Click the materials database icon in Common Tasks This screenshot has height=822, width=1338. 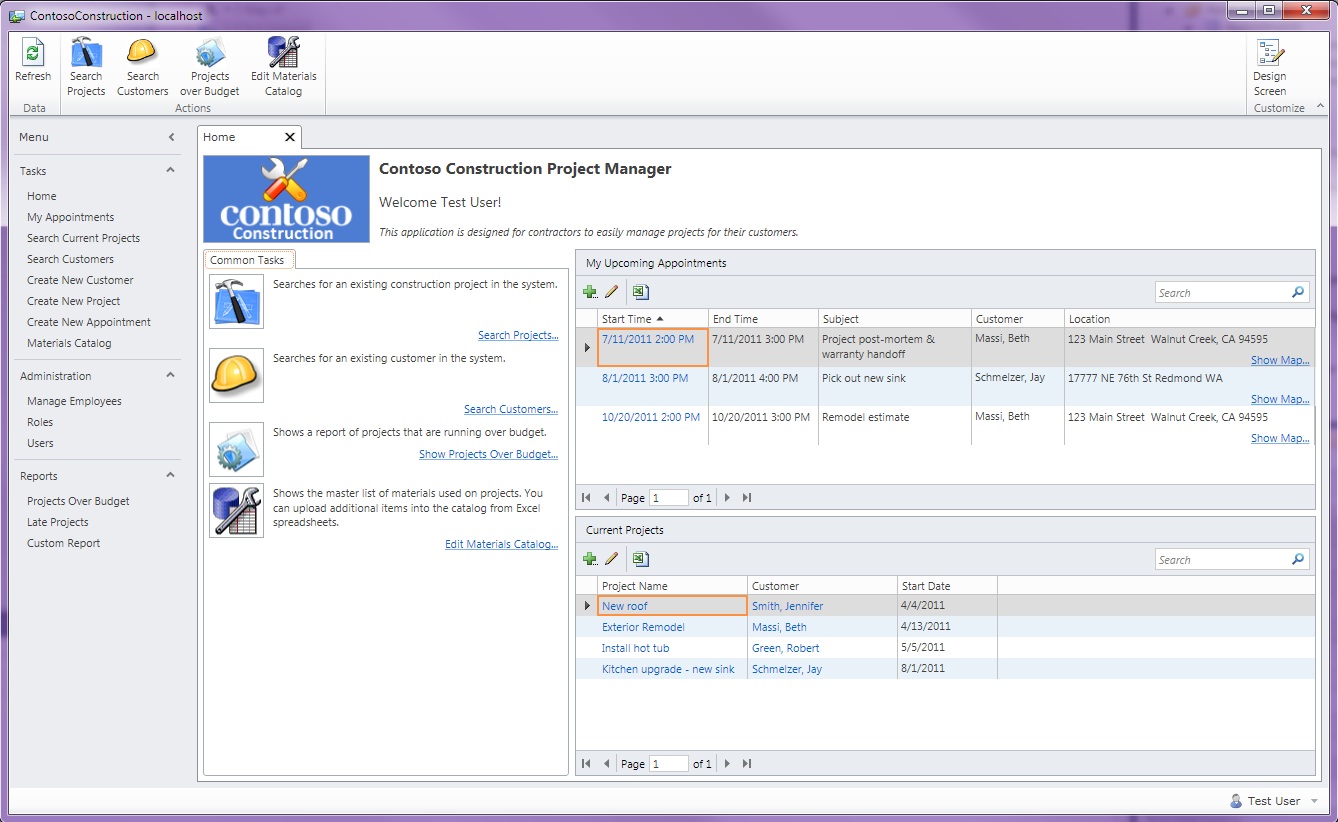(237, 510)
